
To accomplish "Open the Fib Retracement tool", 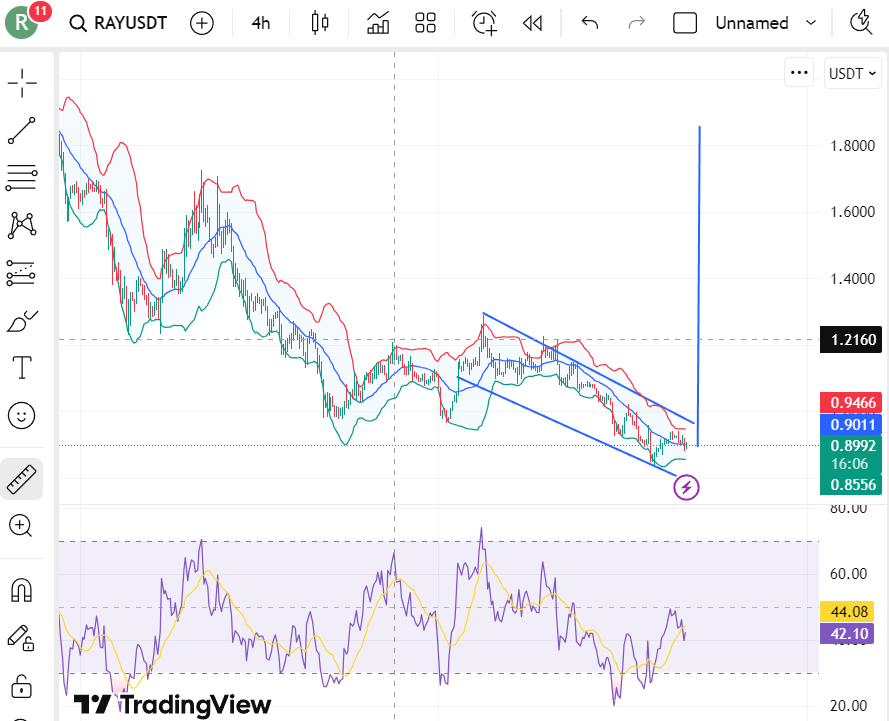I will [x=22, y=178].
